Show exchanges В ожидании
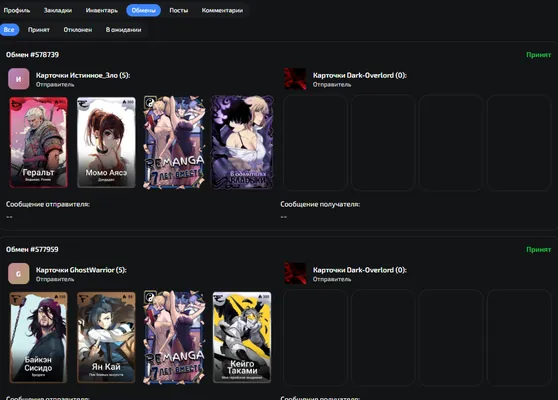558x400 pixels. (x=123, y=30)
